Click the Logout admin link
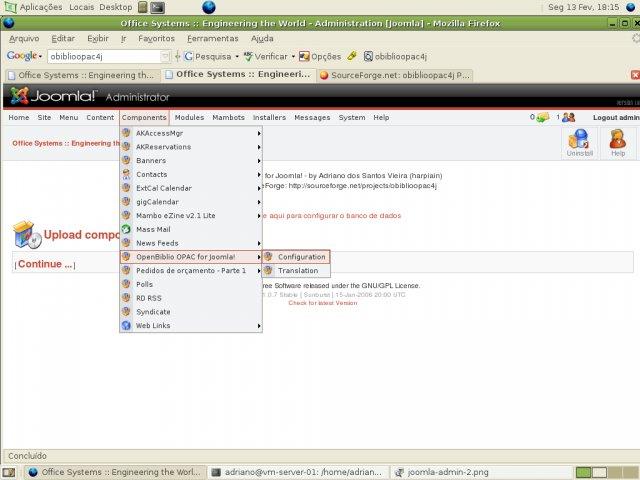This screenshot has width=640, height=480. coord(615,117)
